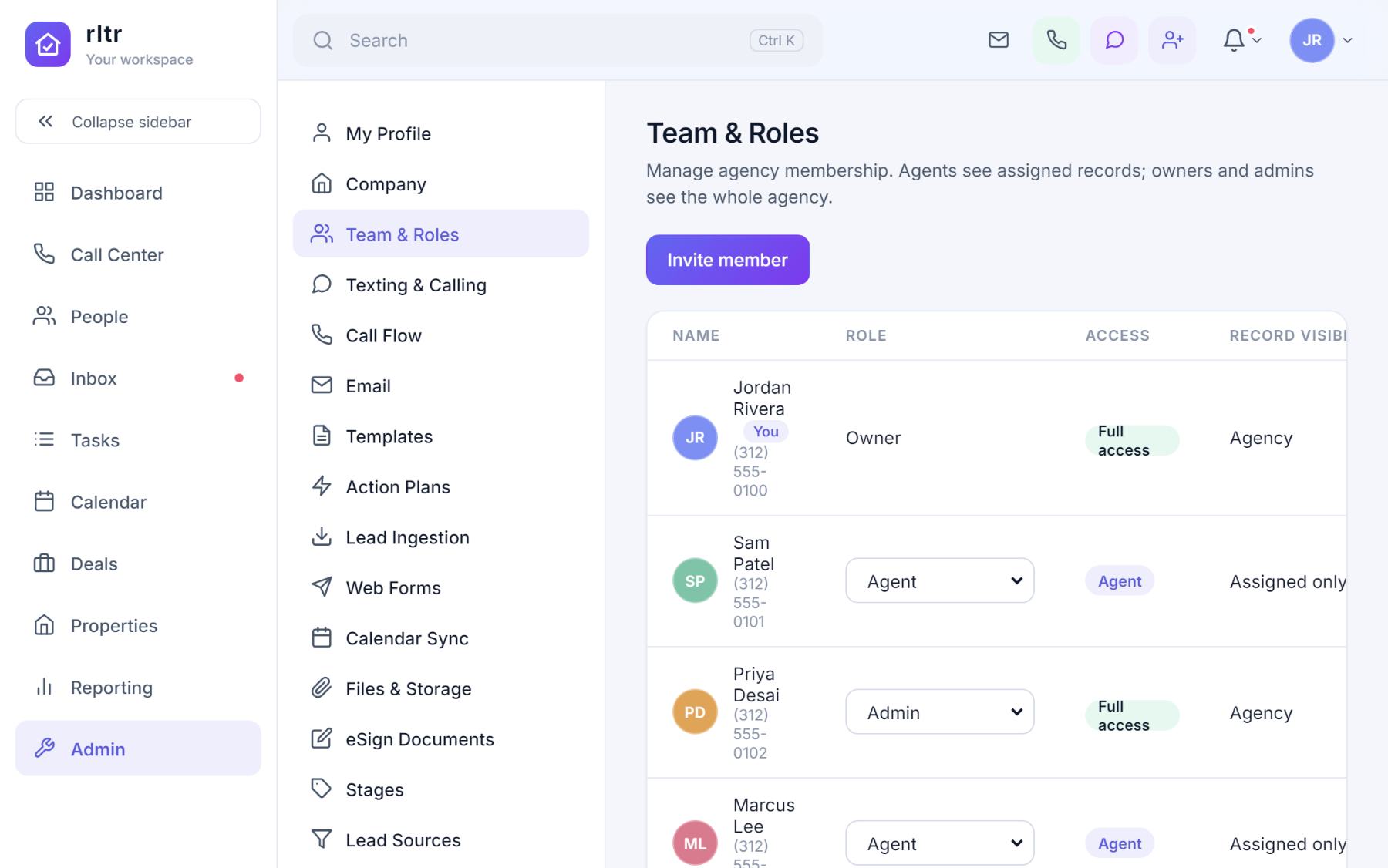Click the eSign Documents pen icon
The width and height of the screenshot is (1388, 868).
coord(322,738)
